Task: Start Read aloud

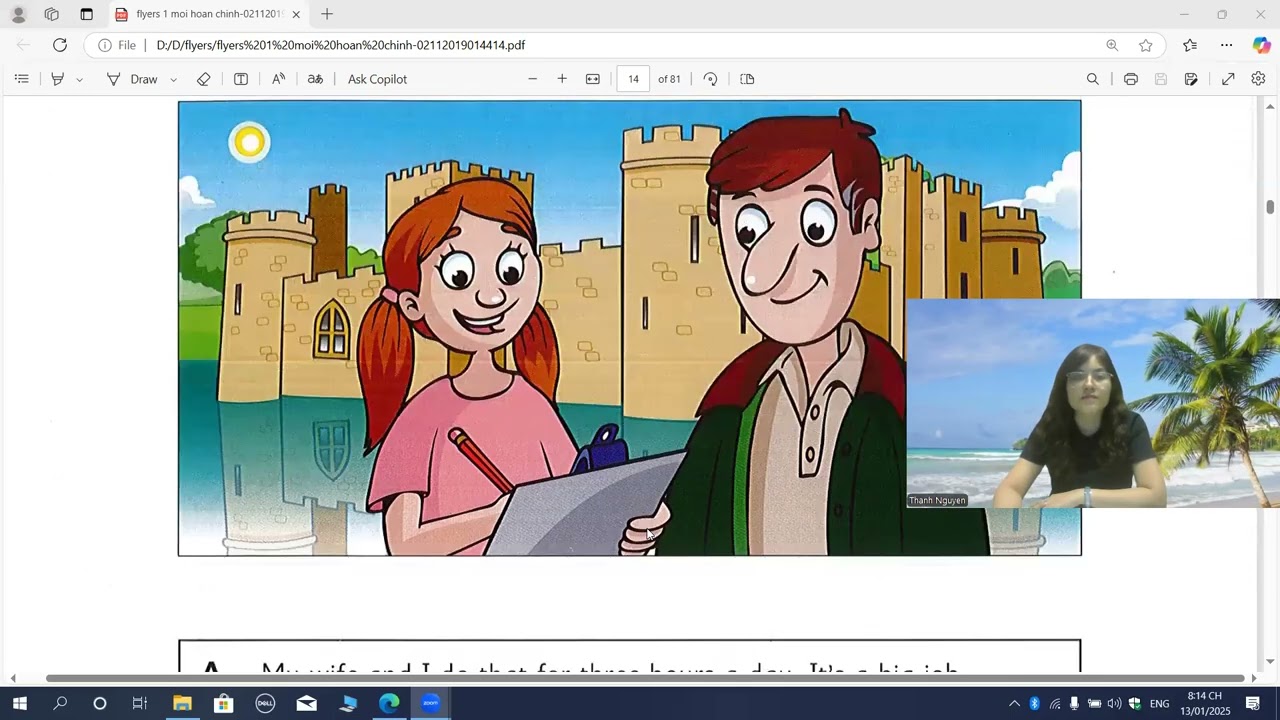Action: (x=278, y=79)
